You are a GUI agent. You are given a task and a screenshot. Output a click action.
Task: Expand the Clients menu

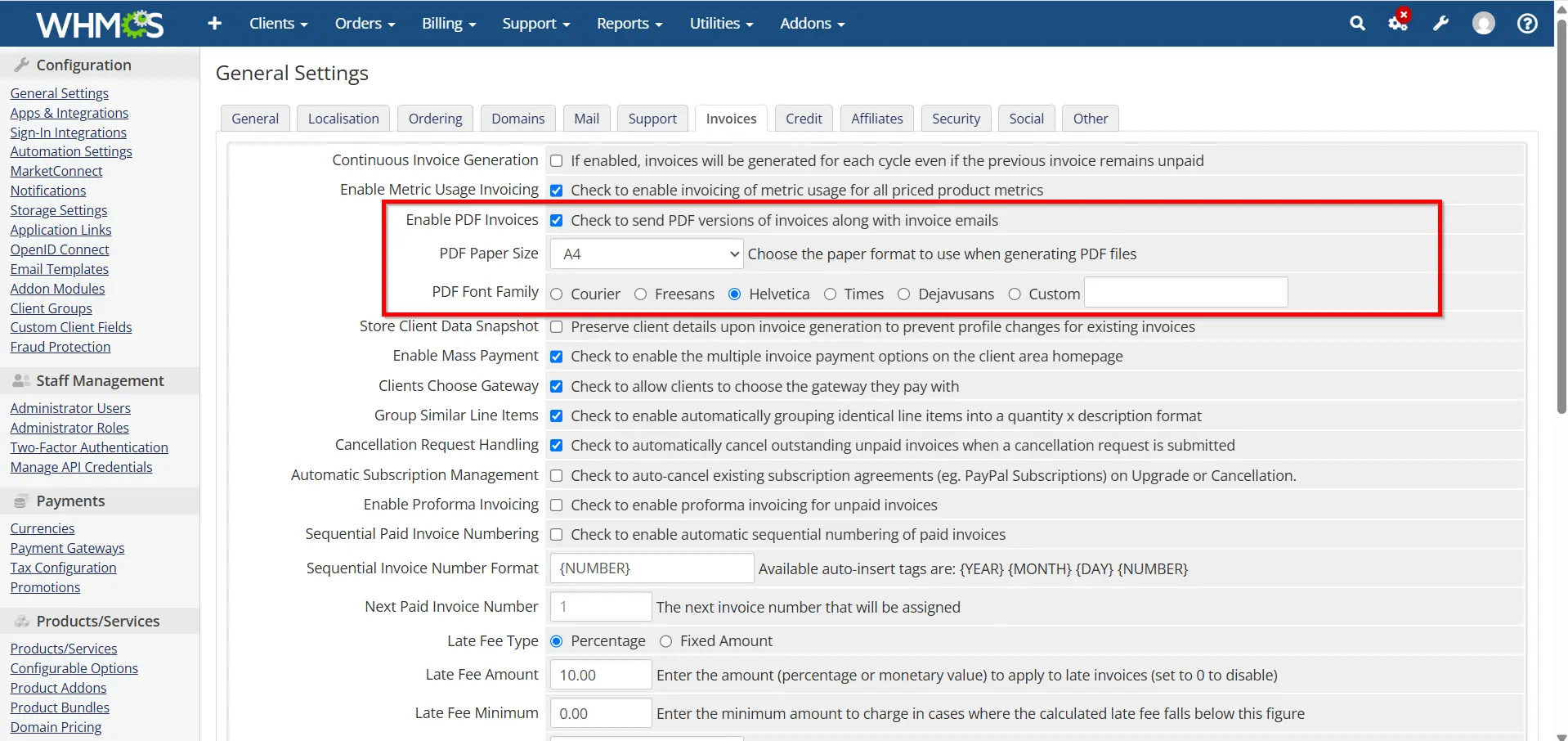pyautogui.click(x=278, y=24)
